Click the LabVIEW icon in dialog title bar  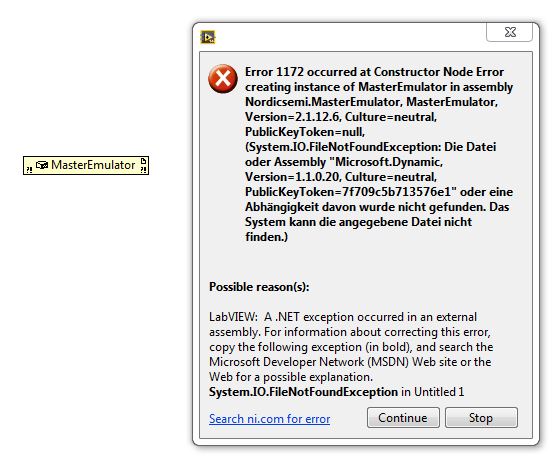tap(208, 37)
